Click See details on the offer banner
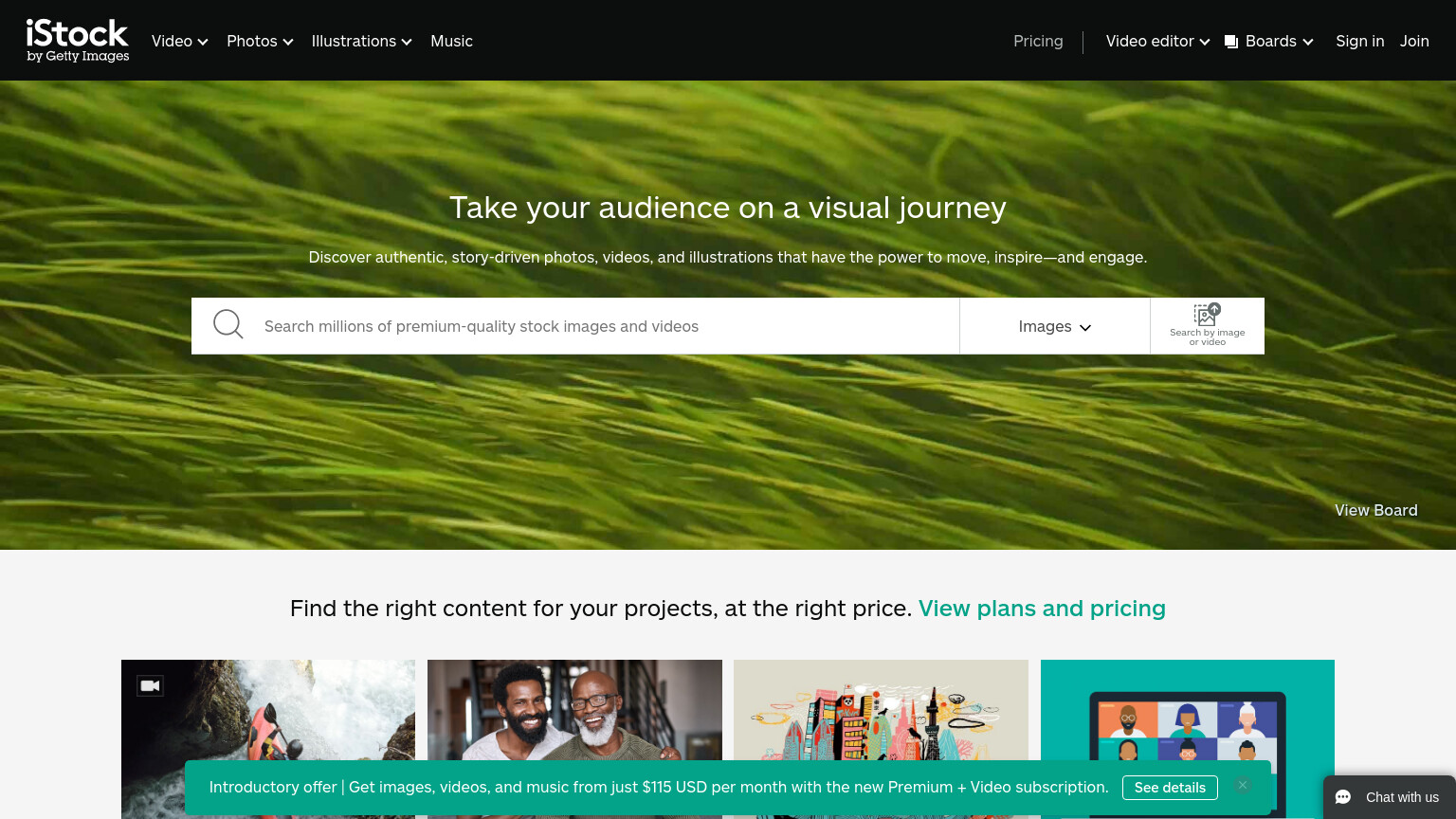The image size is (1456, 819). coord(1170,788)
